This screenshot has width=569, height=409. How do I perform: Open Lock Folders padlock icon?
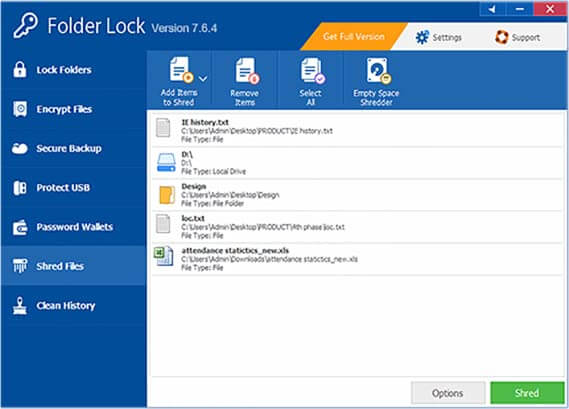click(x=20, y=69)
